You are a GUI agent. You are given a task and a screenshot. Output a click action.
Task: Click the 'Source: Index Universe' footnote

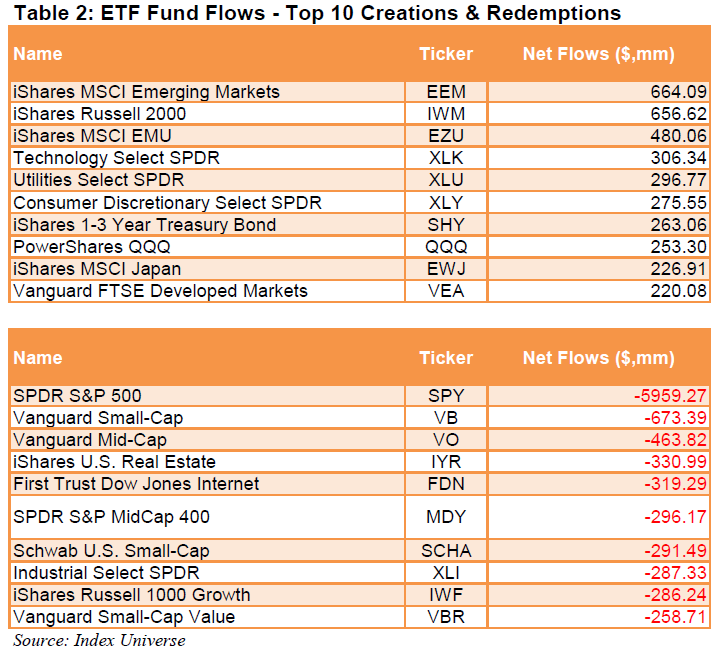[99, 640]
